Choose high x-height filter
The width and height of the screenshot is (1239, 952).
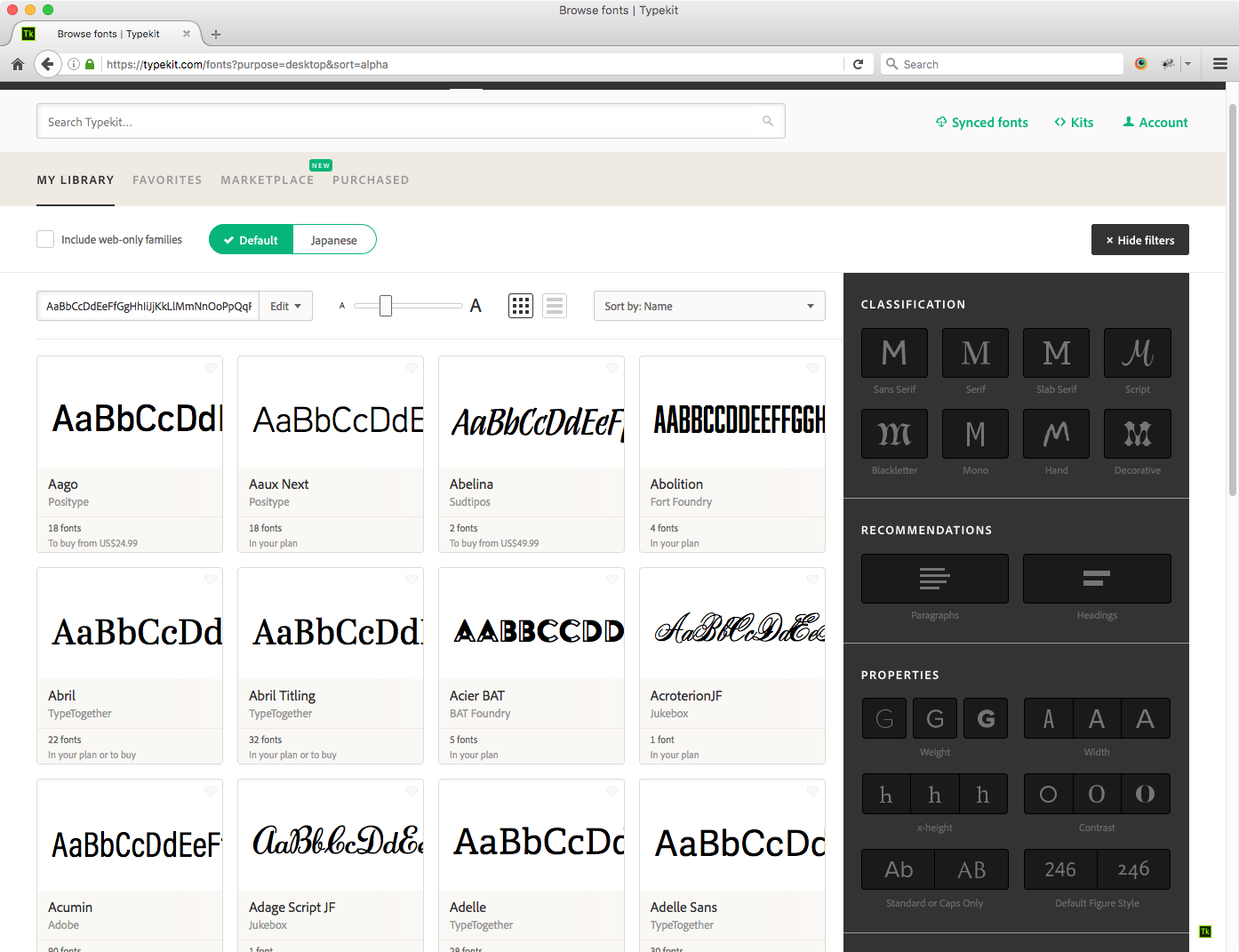[983, 794]
